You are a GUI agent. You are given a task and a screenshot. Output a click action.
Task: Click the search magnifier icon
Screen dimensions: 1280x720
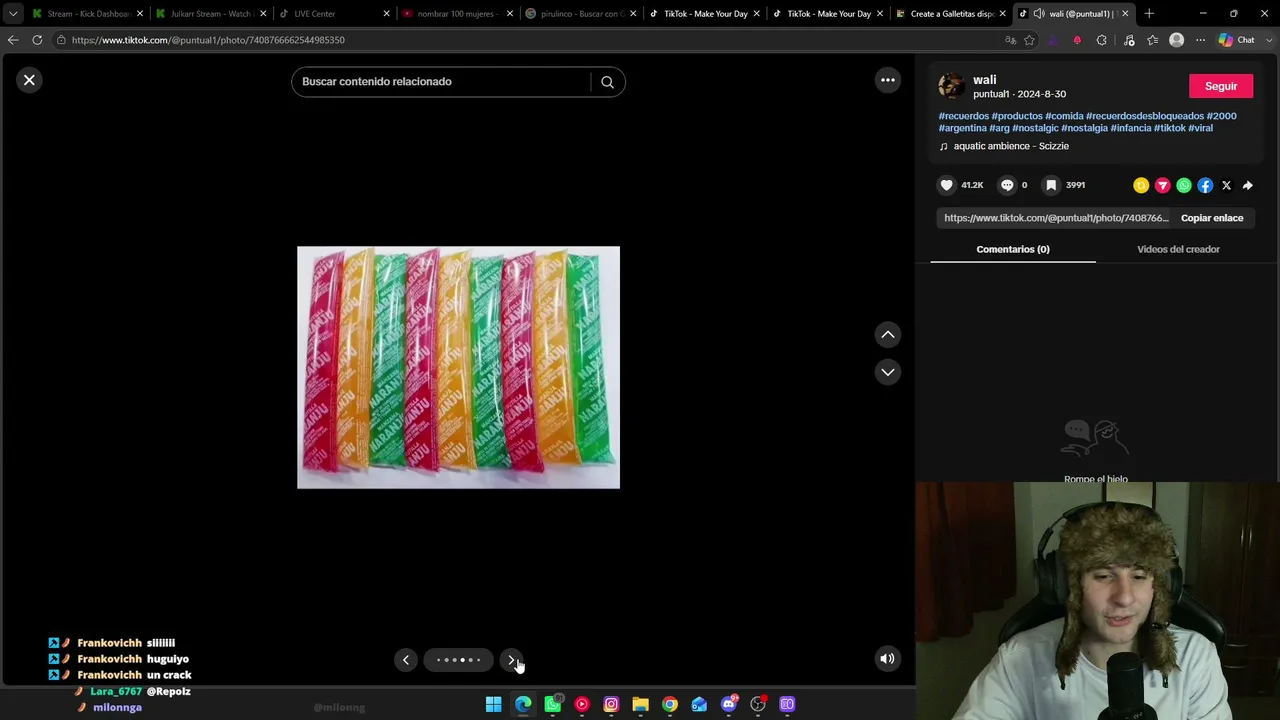coord(607,82)
